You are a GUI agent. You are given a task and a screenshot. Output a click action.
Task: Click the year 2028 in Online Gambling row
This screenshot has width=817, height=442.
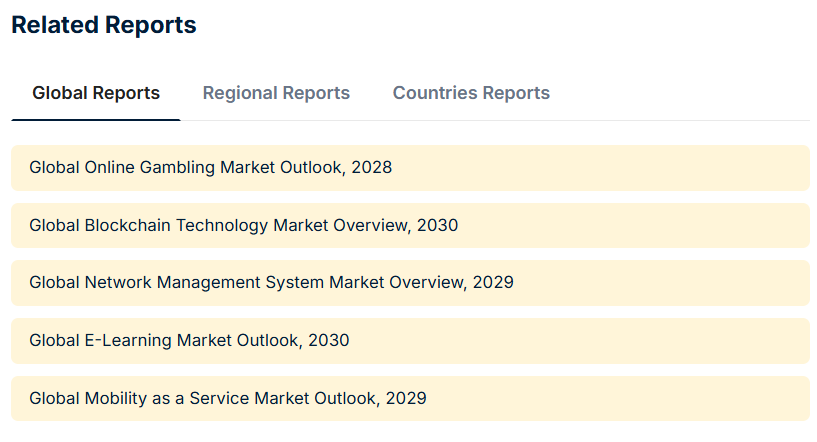[x=372, y=167]
